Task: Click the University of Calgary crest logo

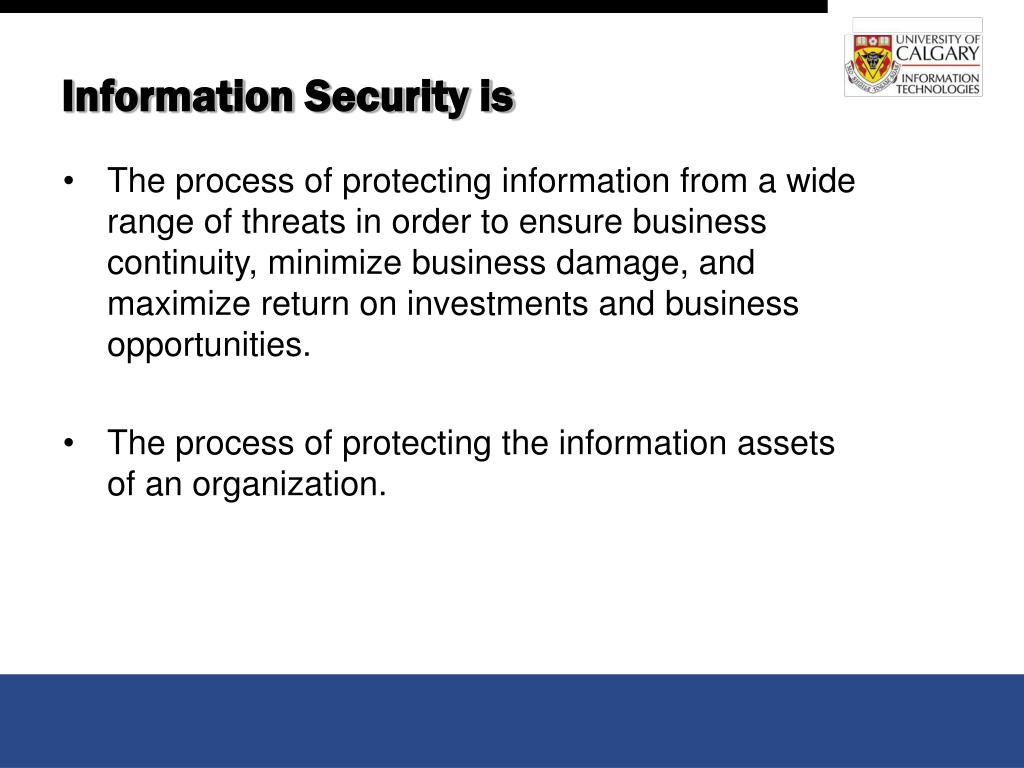Action: tap(871, 64)
